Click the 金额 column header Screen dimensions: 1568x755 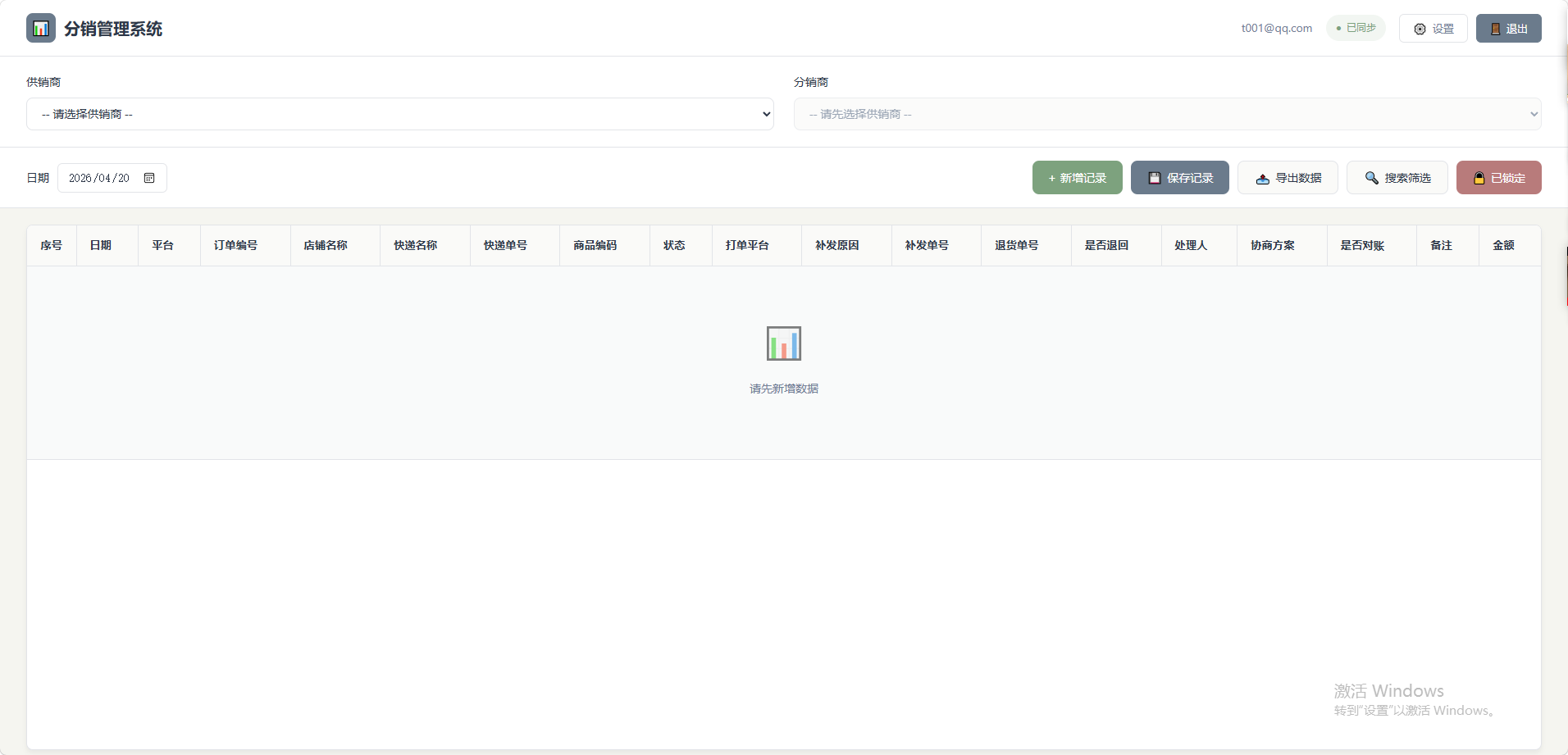pyautogui.click(x=1503, y=245)
